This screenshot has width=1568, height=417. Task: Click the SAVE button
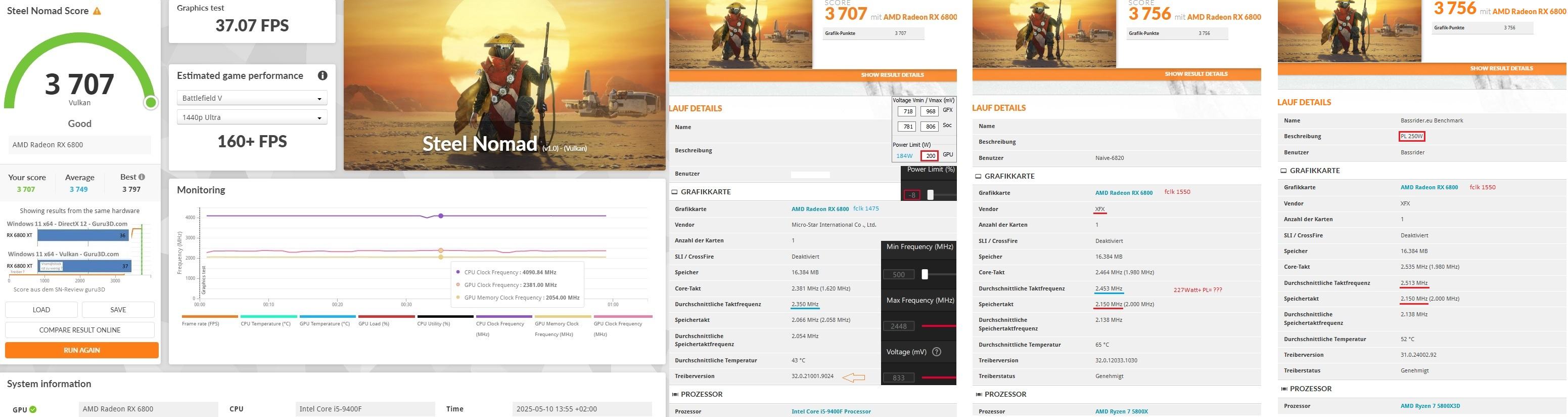pyautogui.click(x=118, y=310)
